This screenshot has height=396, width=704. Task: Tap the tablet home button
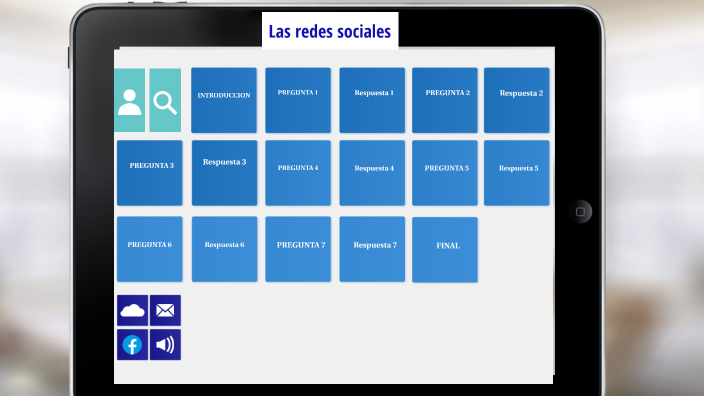tap(580, 211)
